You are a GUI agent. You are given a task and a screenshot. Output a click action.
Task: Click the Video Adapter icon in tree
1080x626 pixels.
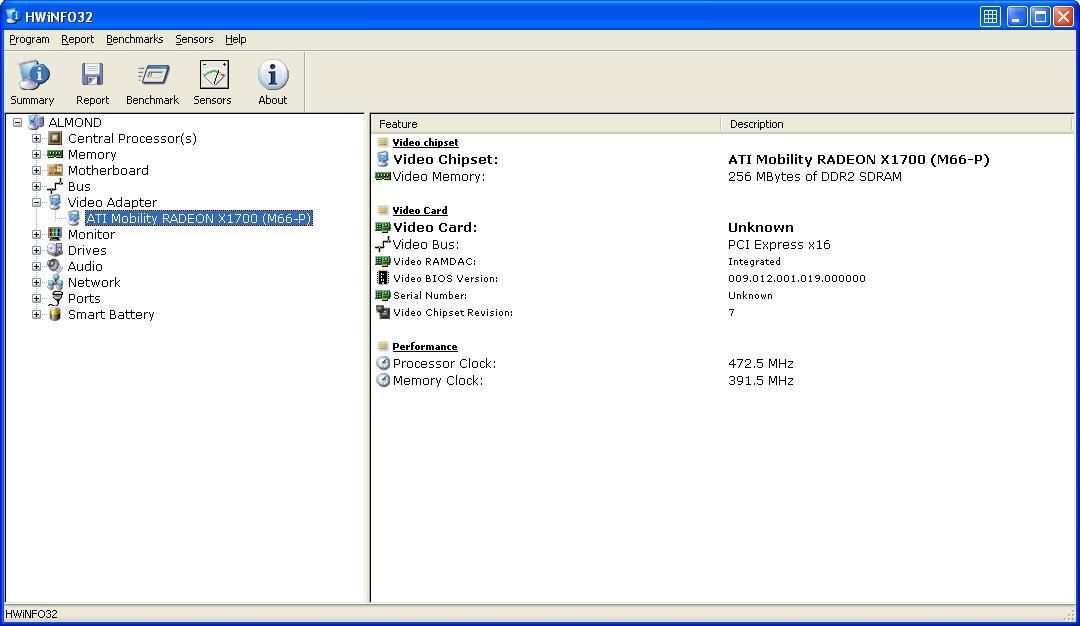coord(55,202)
